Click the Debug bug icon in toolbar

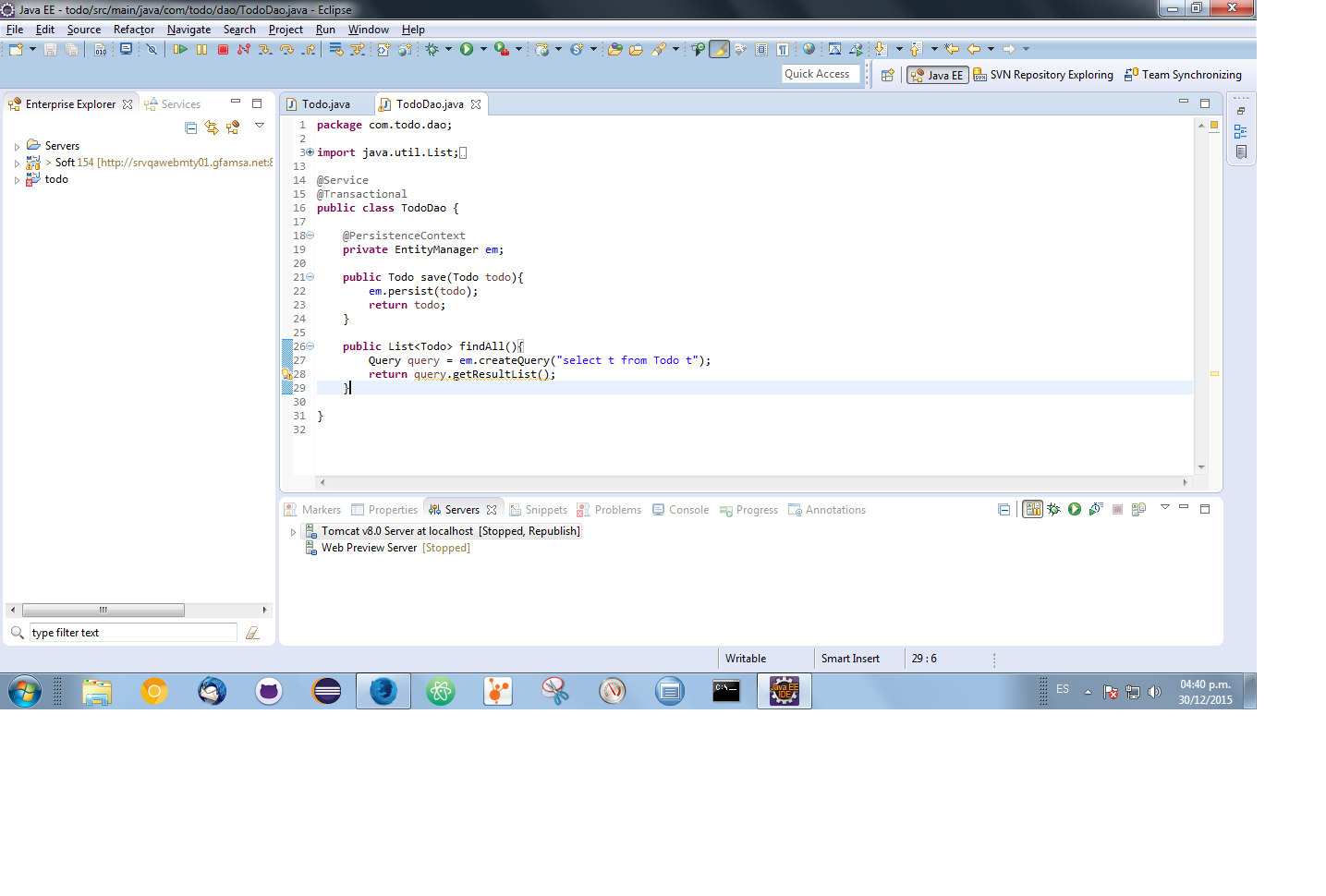(x=432, y=49)
